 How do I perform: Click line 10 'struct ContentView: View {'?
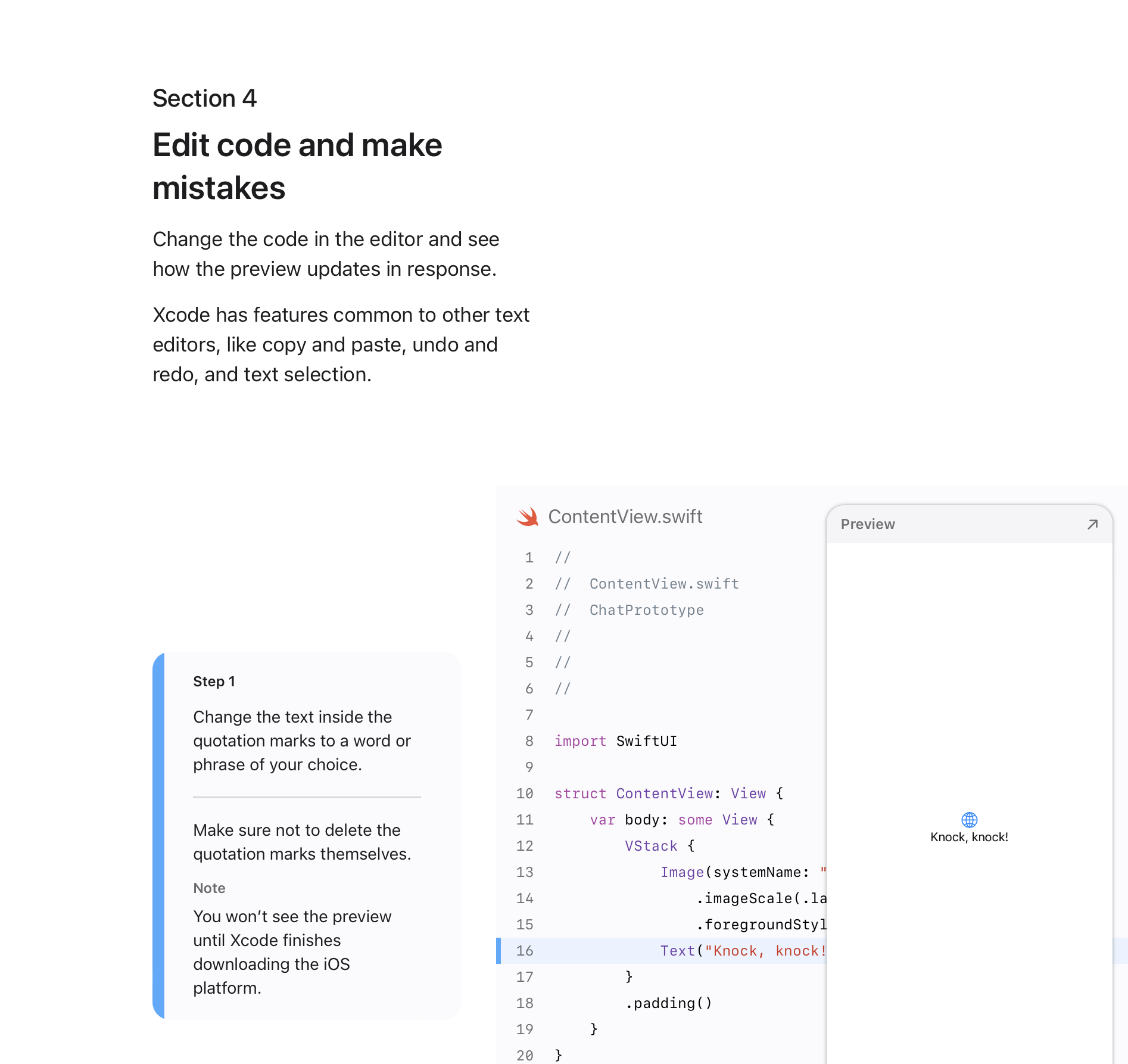[669, 794]
